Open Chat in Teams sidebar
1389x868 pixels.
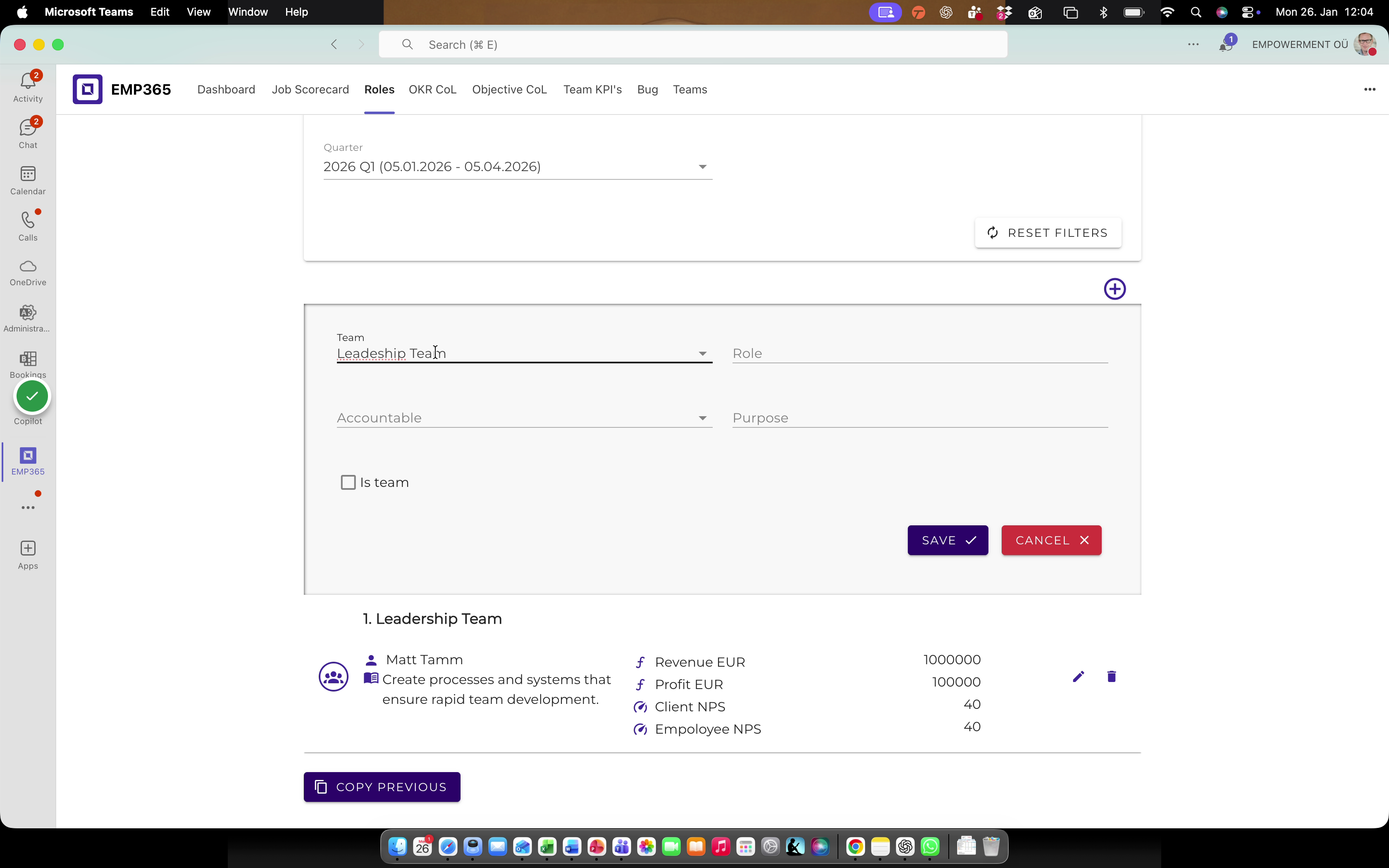click(28, 133)
